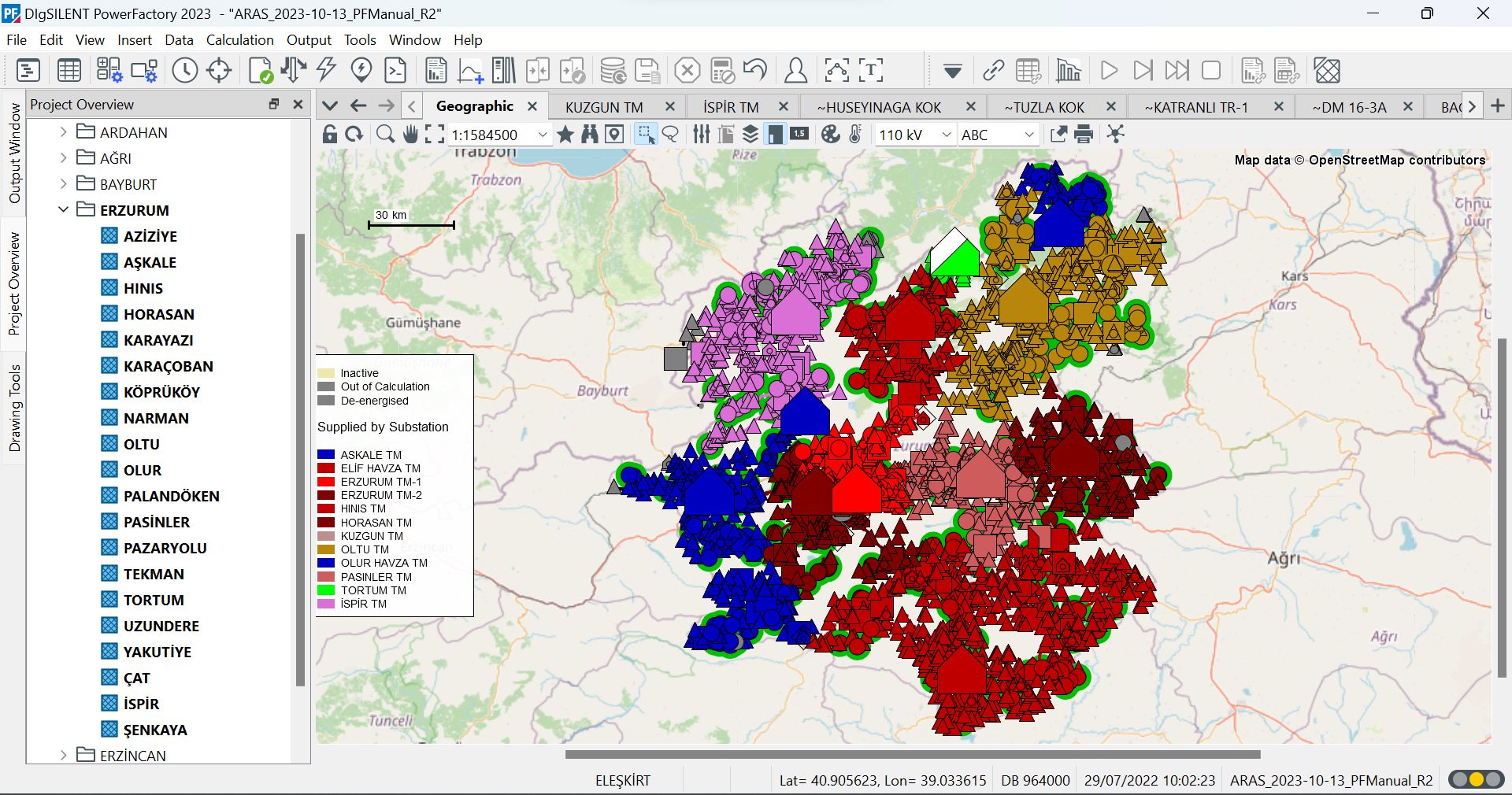Click the chain link toolbar icon

click(x=994, y=71)
